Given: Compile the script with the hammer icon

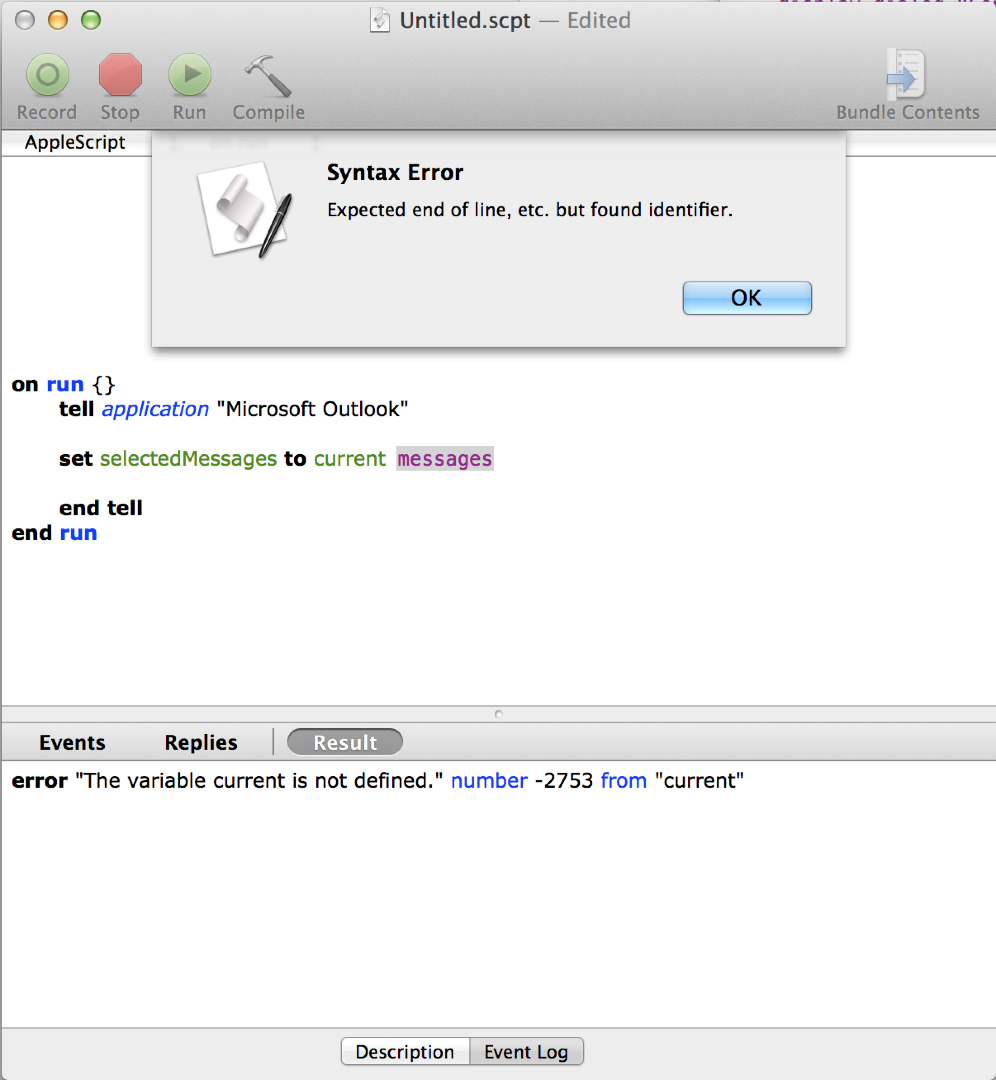Looking at the screenshot, I should (x=268, y=74).
